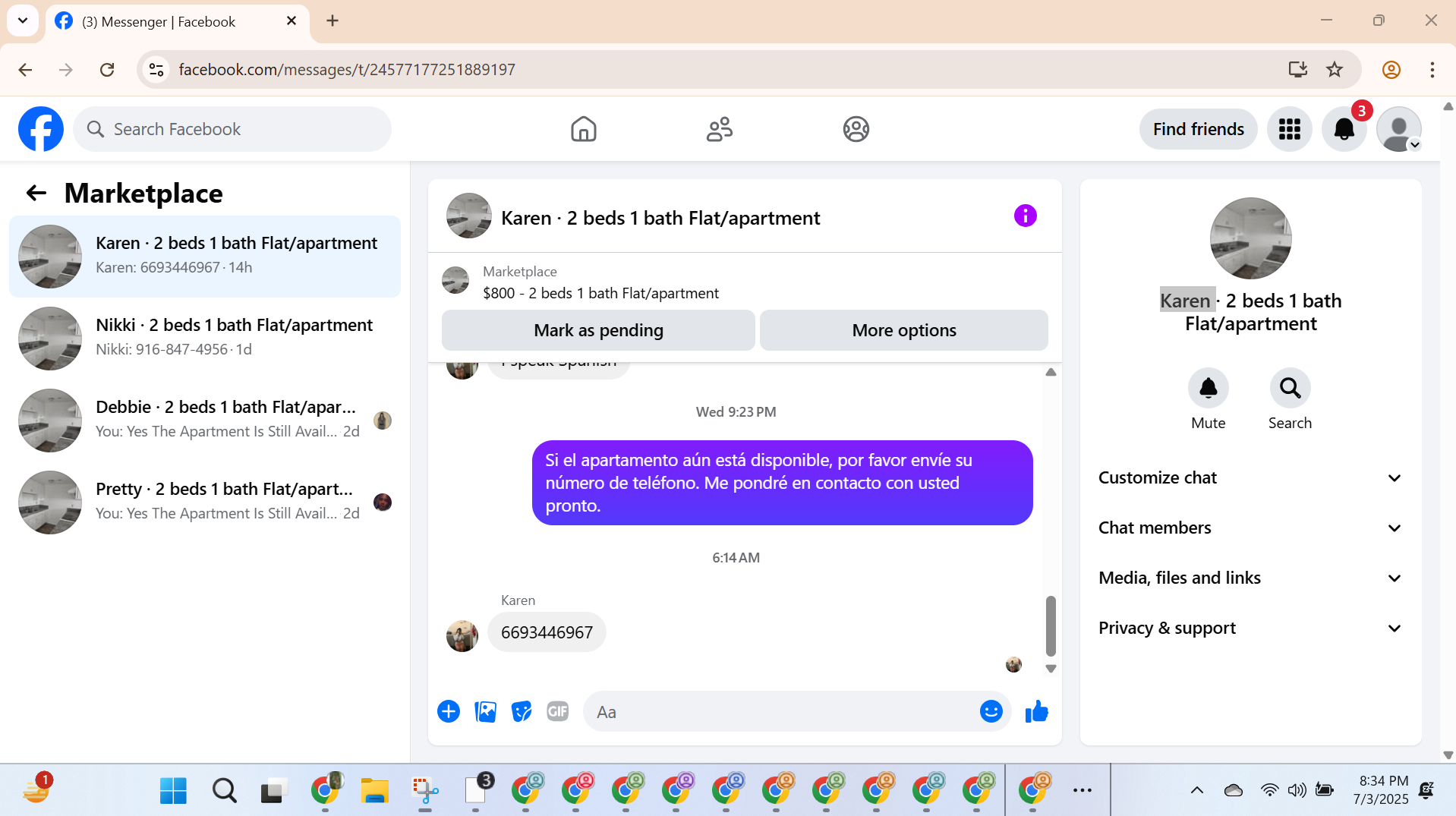1456x816 pixels.
Task: Select the Messenger | Facebook tab
Action: pyautogui.click(x=177, y=21)
